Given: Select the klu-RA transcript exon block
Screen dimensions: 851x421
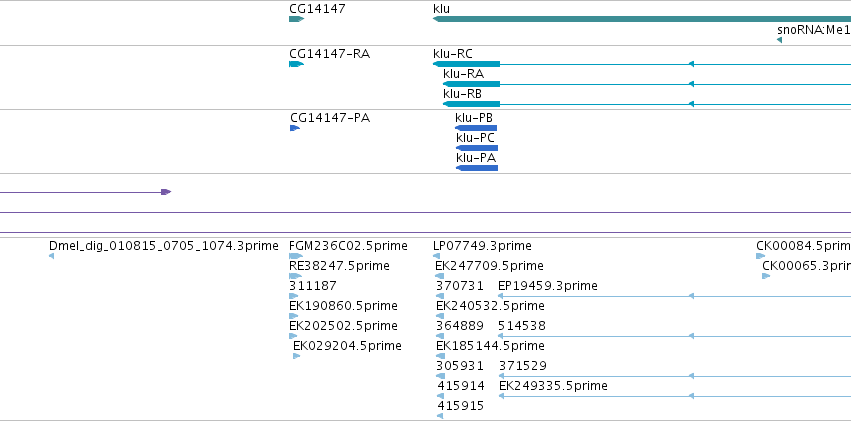Looking at the screenshot, I should [x=471, y=84].
